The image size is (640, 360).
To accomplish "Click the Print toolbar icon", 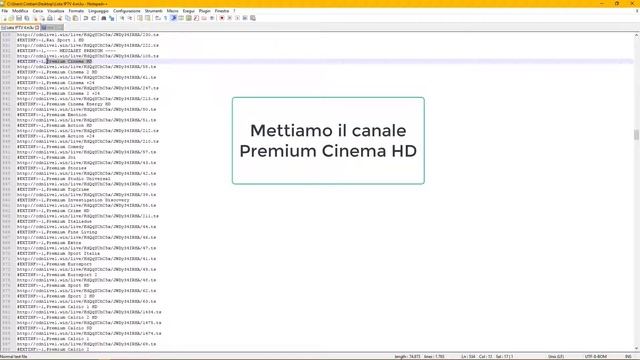I will (50, 18).
